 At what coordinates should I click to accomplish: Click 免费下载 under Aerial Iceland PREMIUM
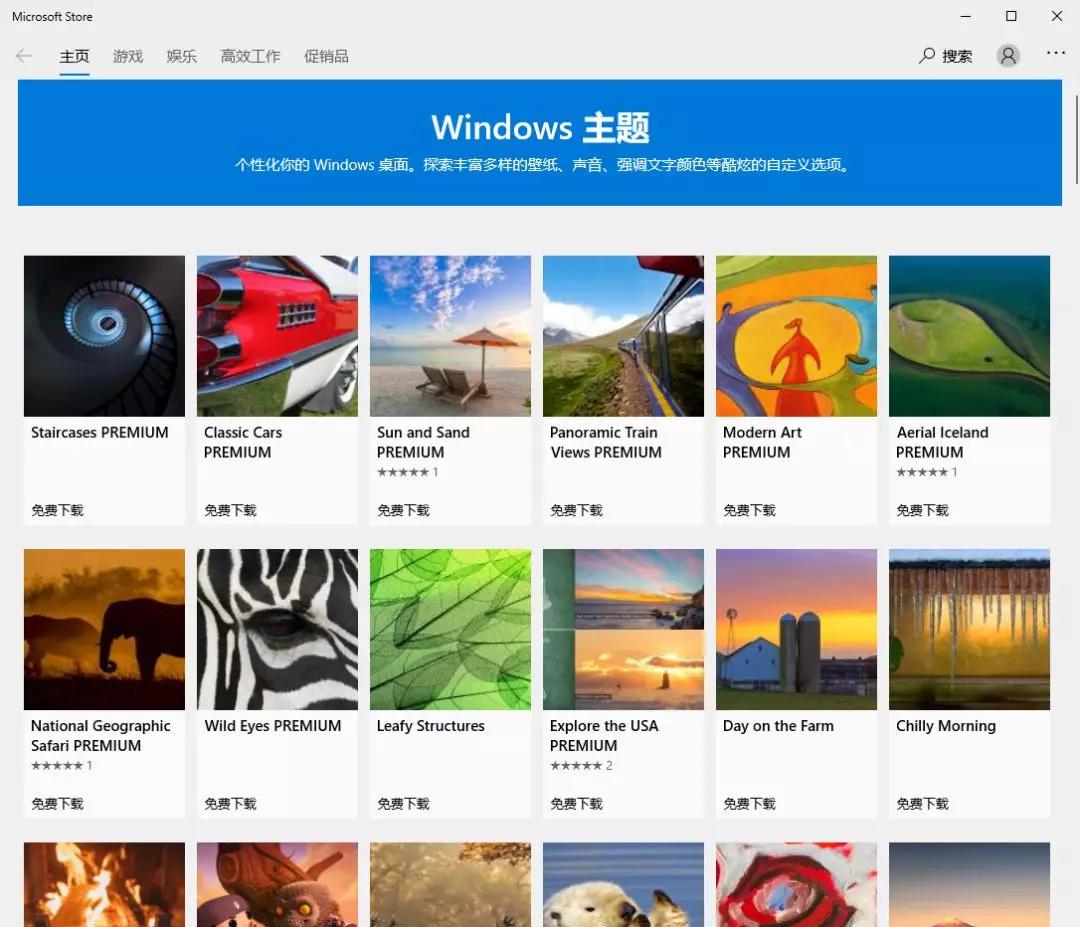pos(922,509)
